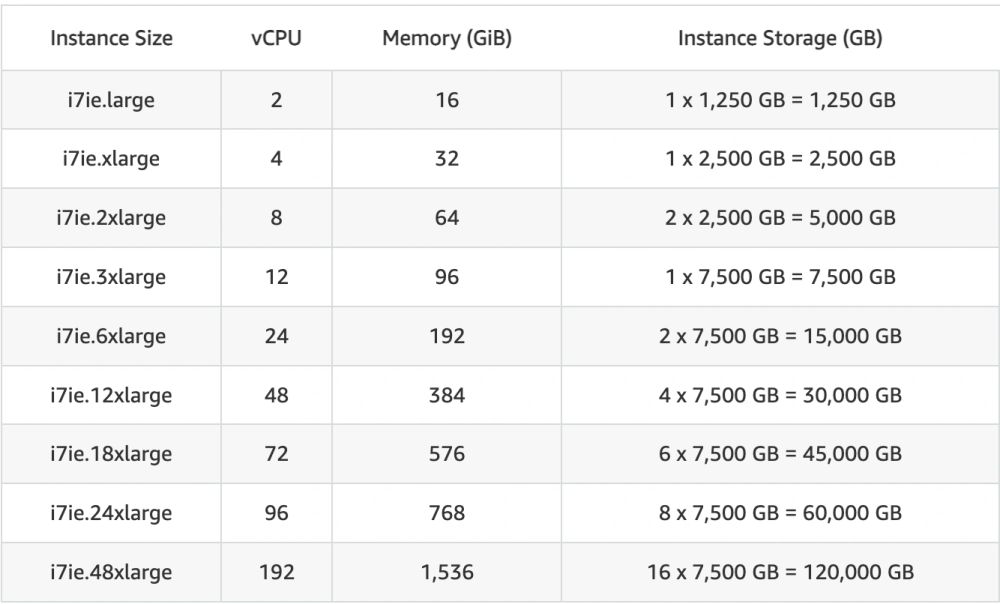This screenshot has height=604, width=1000.
Task: Select the i7ie.18xlarge instance cell
Action: coord(111,454)
